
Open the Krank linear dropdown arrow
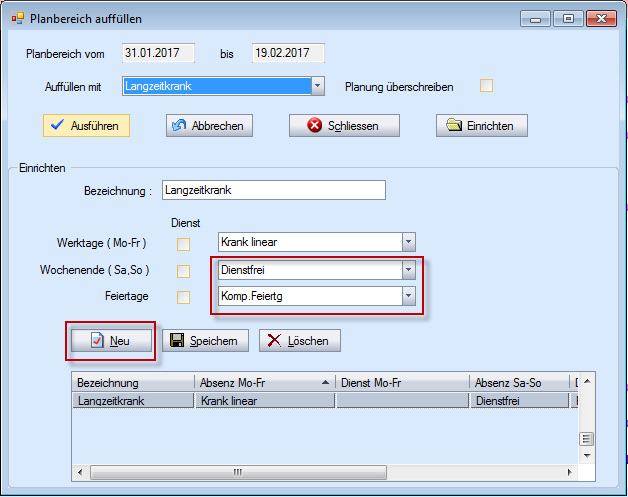coord(409,242)
